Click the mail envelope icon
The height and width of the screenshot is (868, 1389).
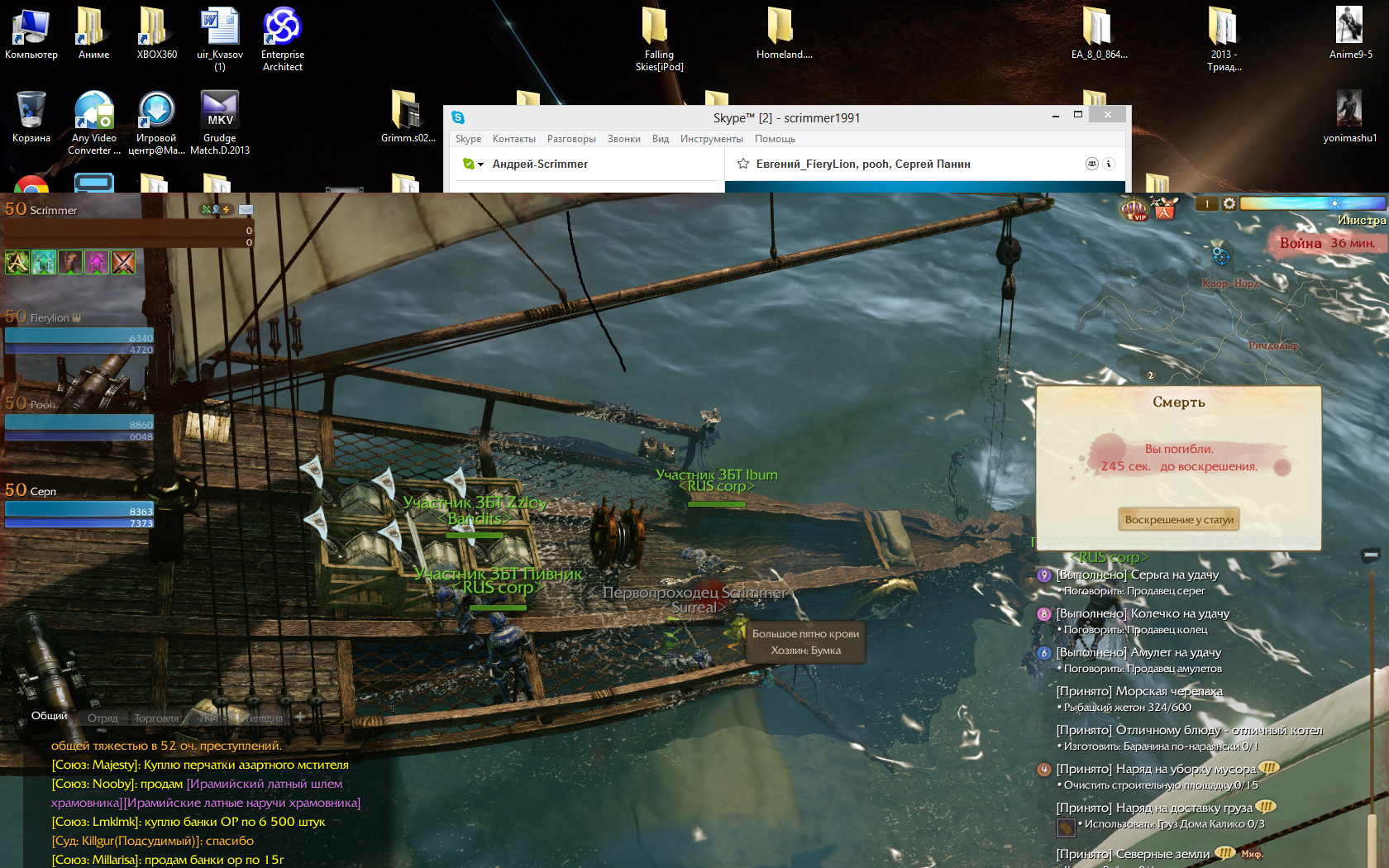246,210
